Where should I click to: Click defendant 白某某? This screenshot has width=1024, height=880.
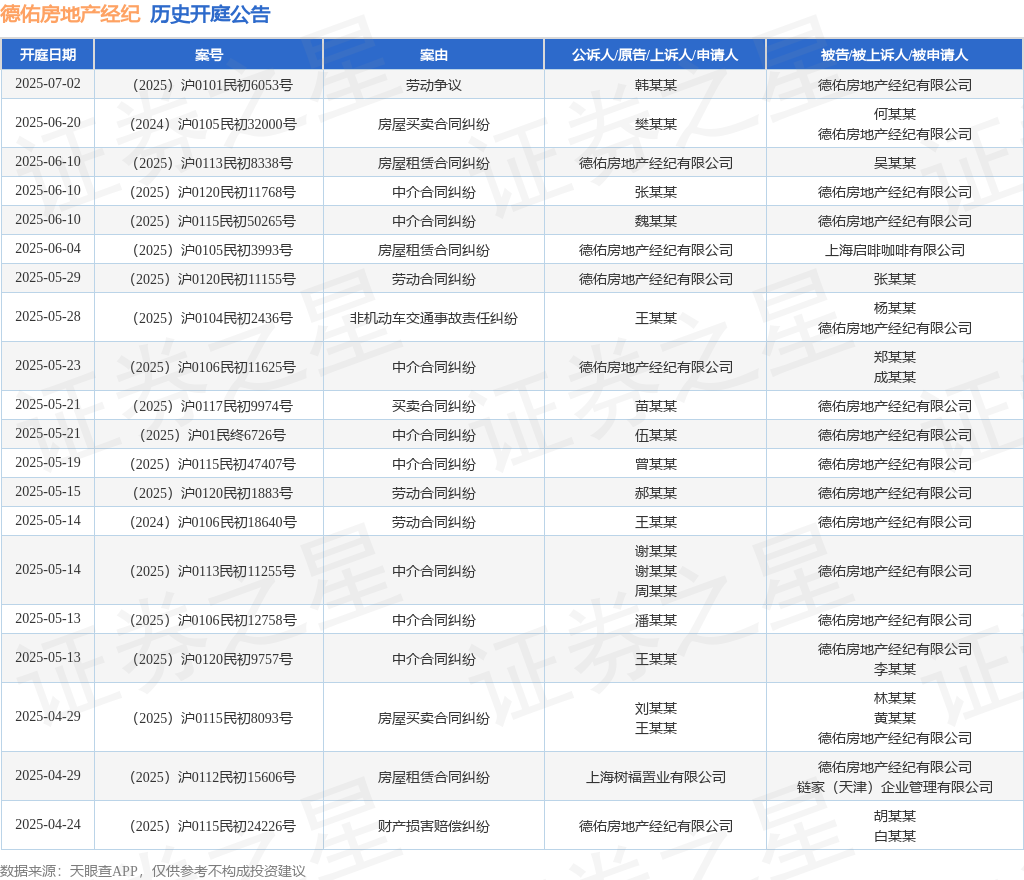tap(895, 836)
